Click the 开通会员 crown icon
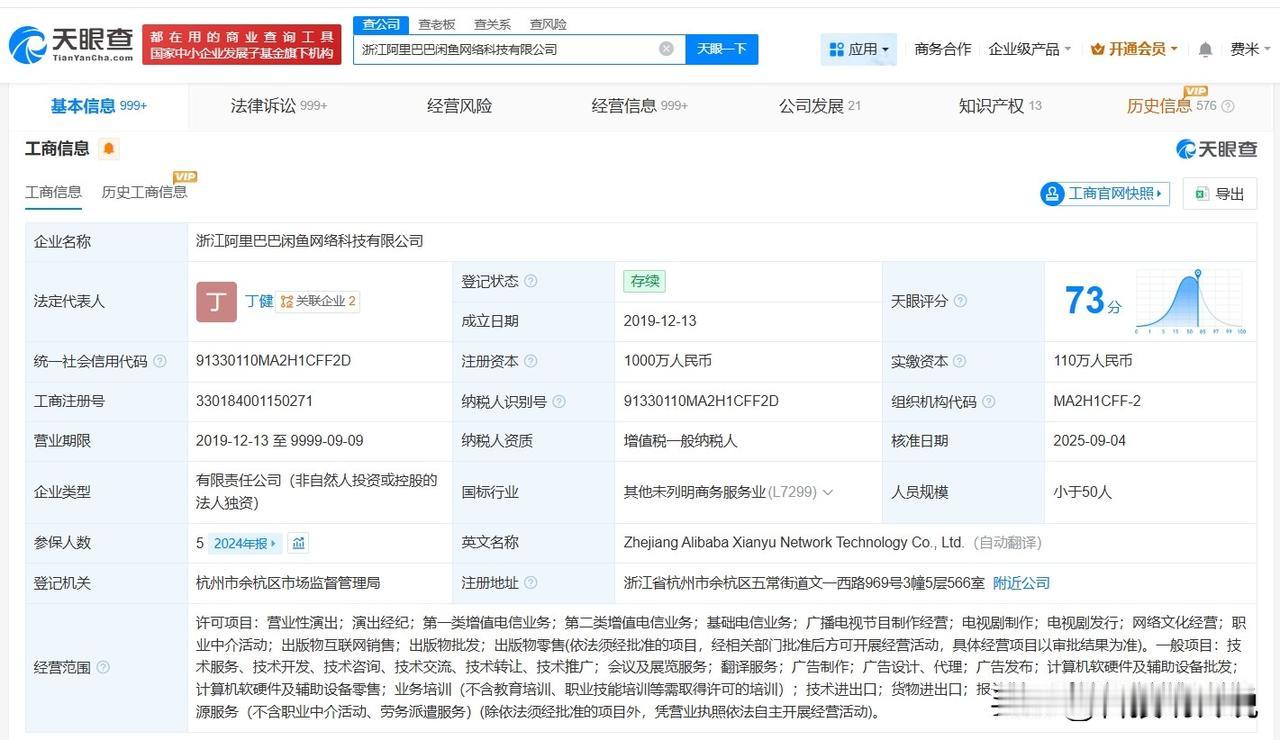The width and height of the screenshot is (1280, 740). 1098,49
